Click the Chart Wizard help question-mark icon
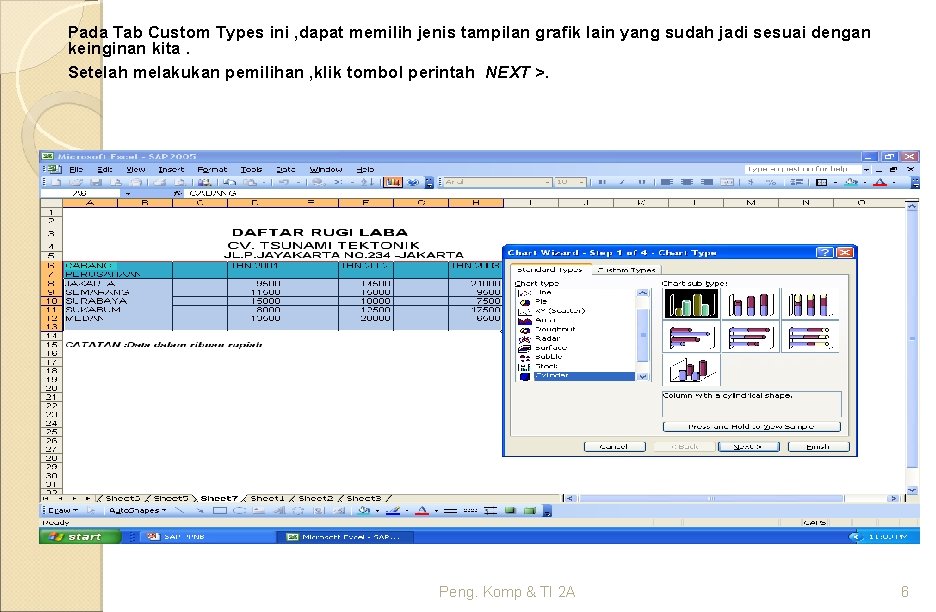936x612 pixels. click(824, 253)
